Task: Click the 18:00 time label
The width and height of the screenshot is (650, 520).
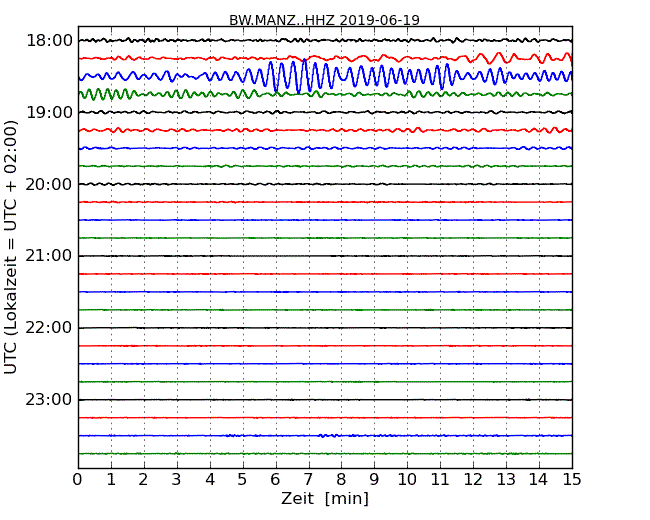Action: [49, 41]
